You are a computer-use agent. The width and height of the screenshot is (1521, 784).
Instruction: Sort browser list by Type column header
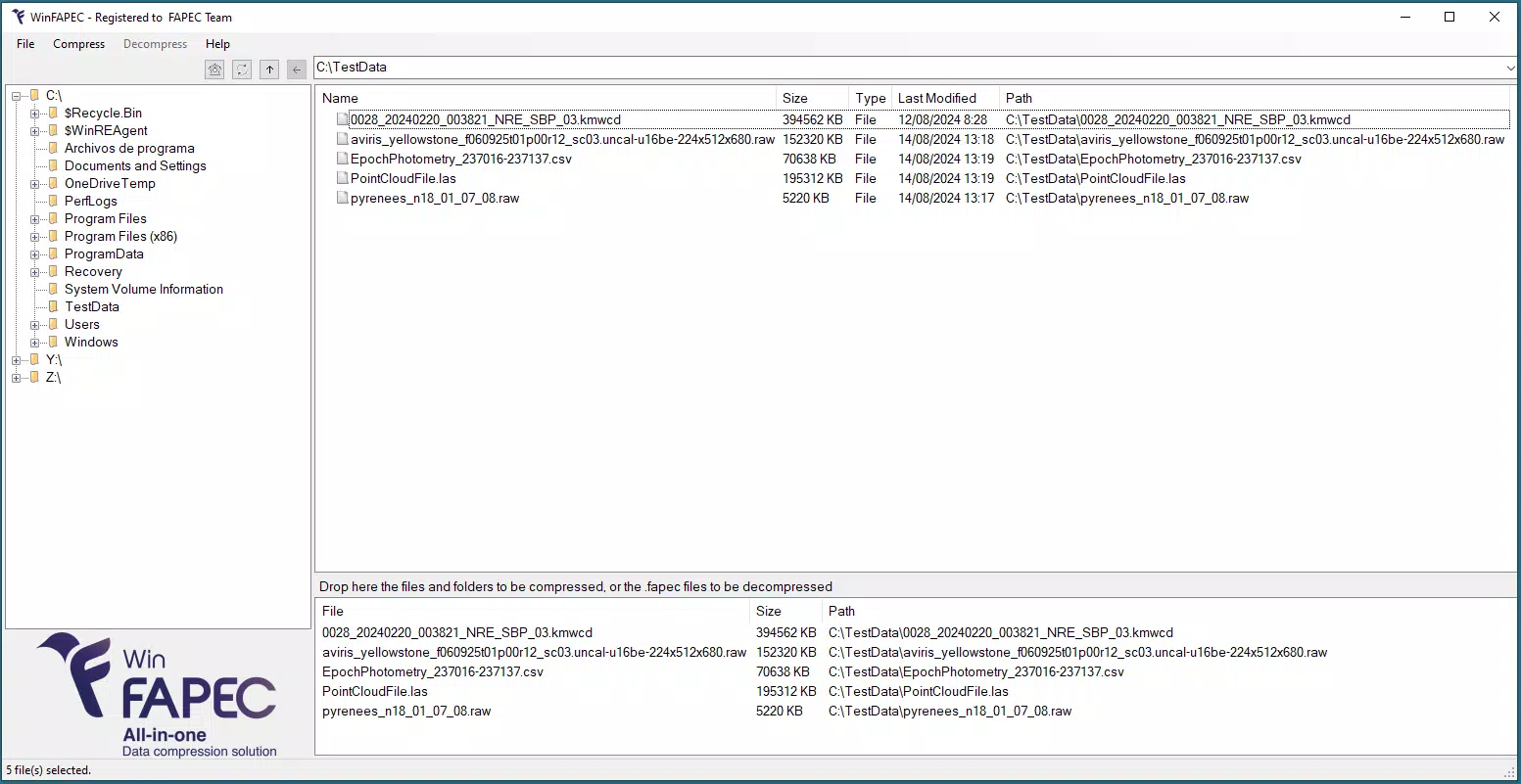coord(870,98)
